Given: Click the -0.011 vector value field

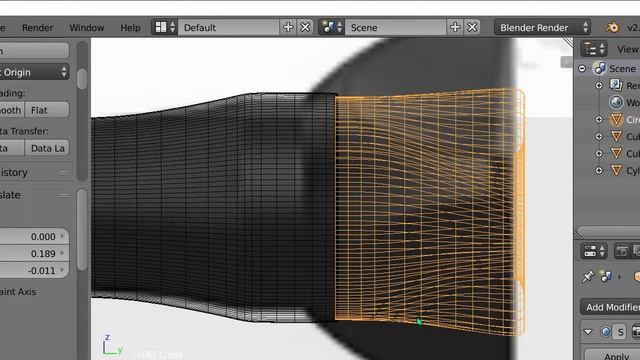Looking at the screenshot, I should click(34, 270).
